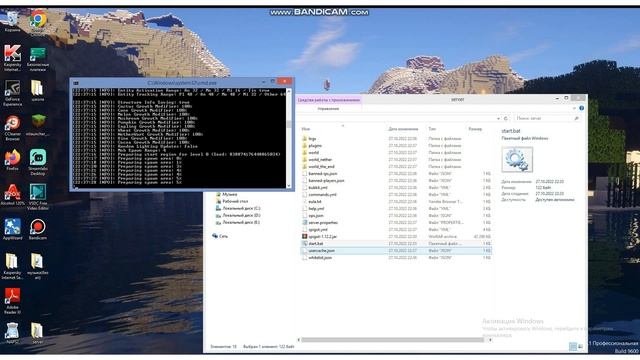Click the cmd.exe window title bar

(182, 83)
